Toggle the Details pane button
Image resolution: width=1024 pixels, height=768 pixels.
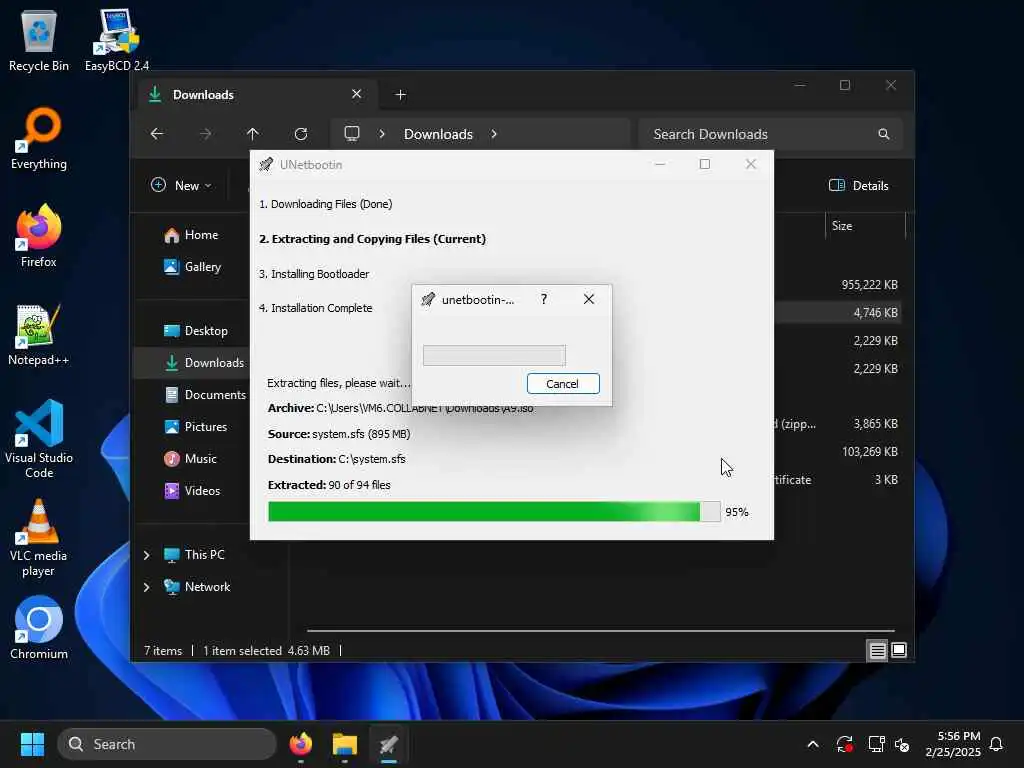point(859,185)
